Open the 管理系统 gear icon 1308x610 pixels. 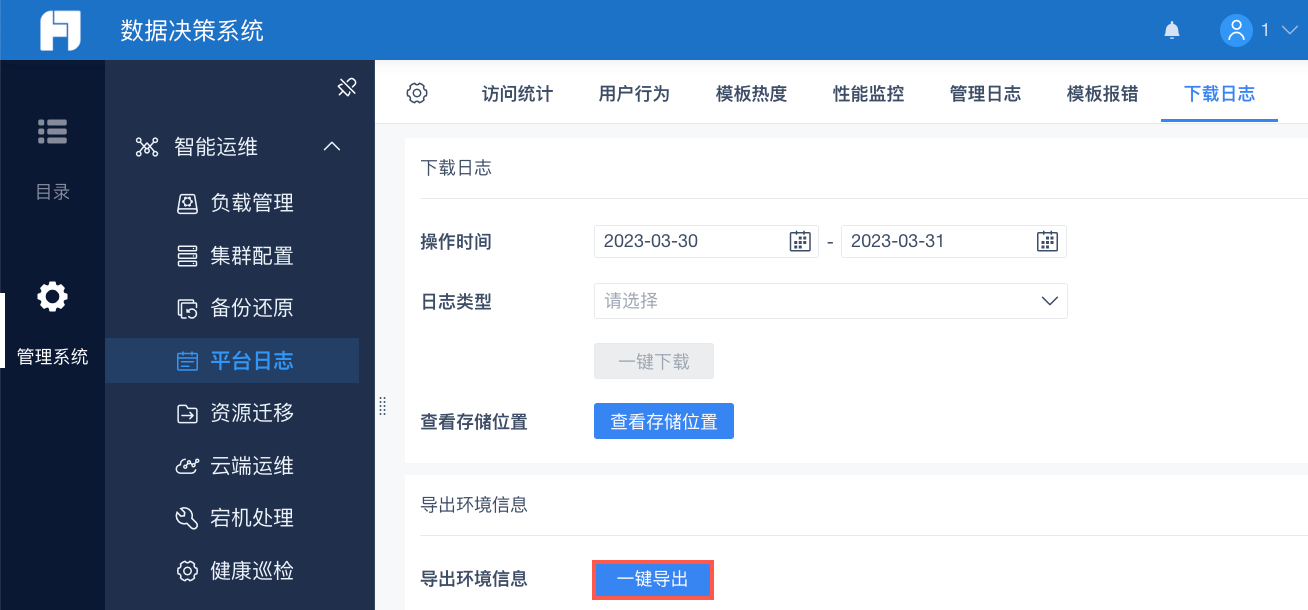52,296
